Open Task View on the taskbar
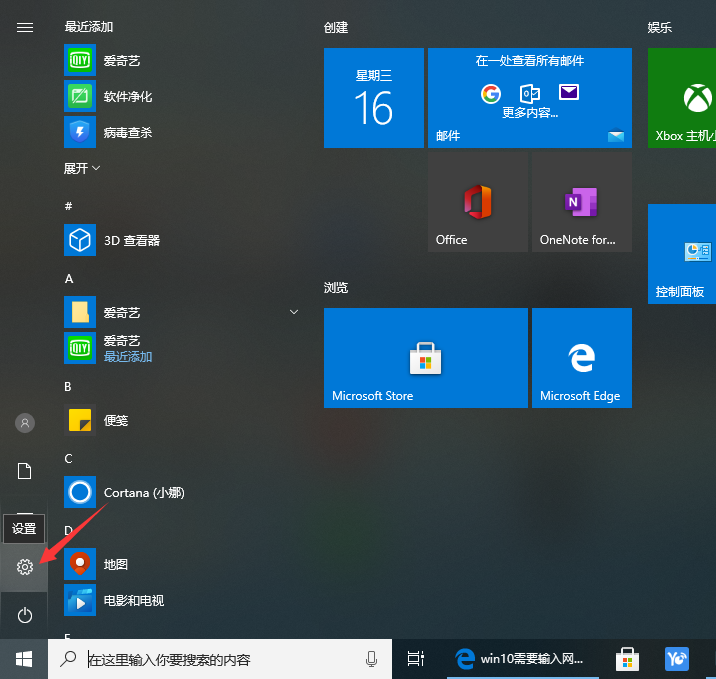The width and height of the screenshot is (716, 679). click(416, 659)
